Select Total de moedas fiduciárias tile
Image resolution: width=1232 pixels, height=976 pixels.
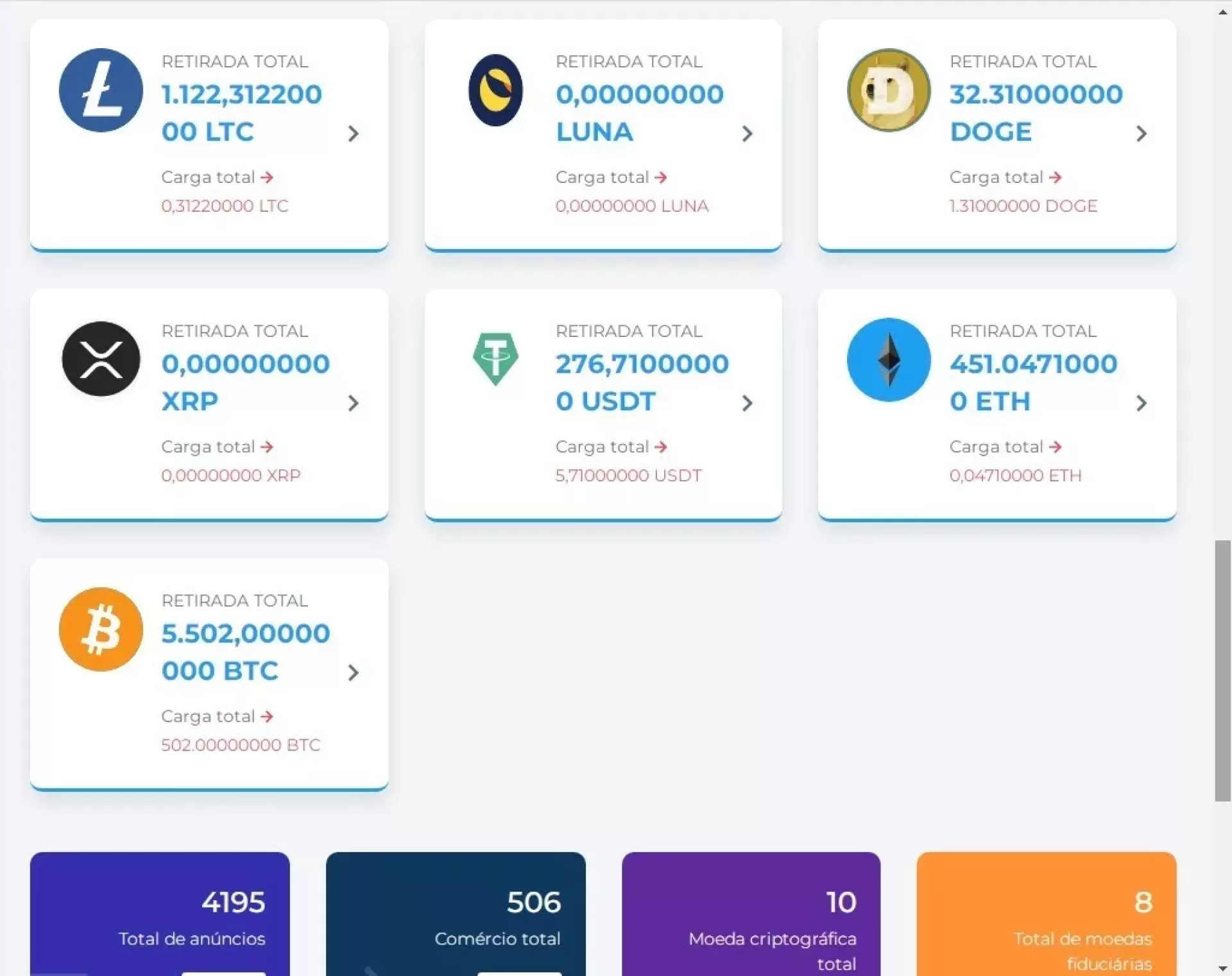1046,914
